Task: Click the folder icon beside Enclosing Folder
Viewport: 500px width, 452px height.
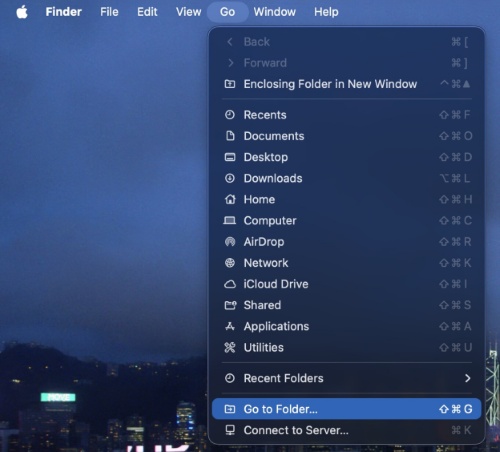Action: [x=230, y=84]
